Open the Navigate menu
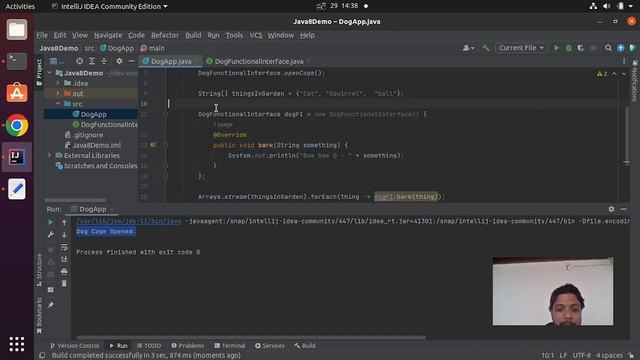 click(x=108, y=35)
